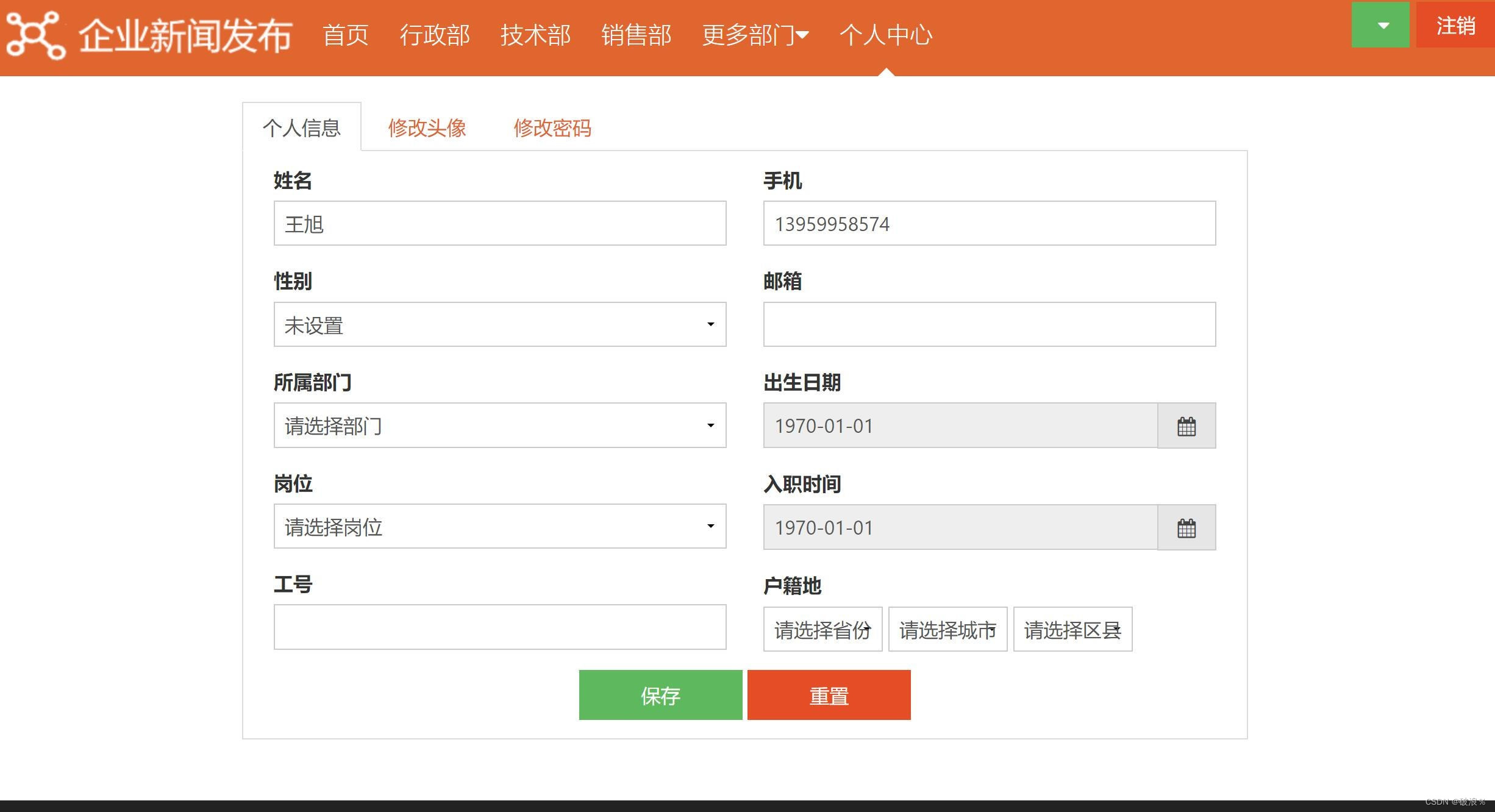Choose province via 请选择省份 dropdown

click(x=822, y=629)
